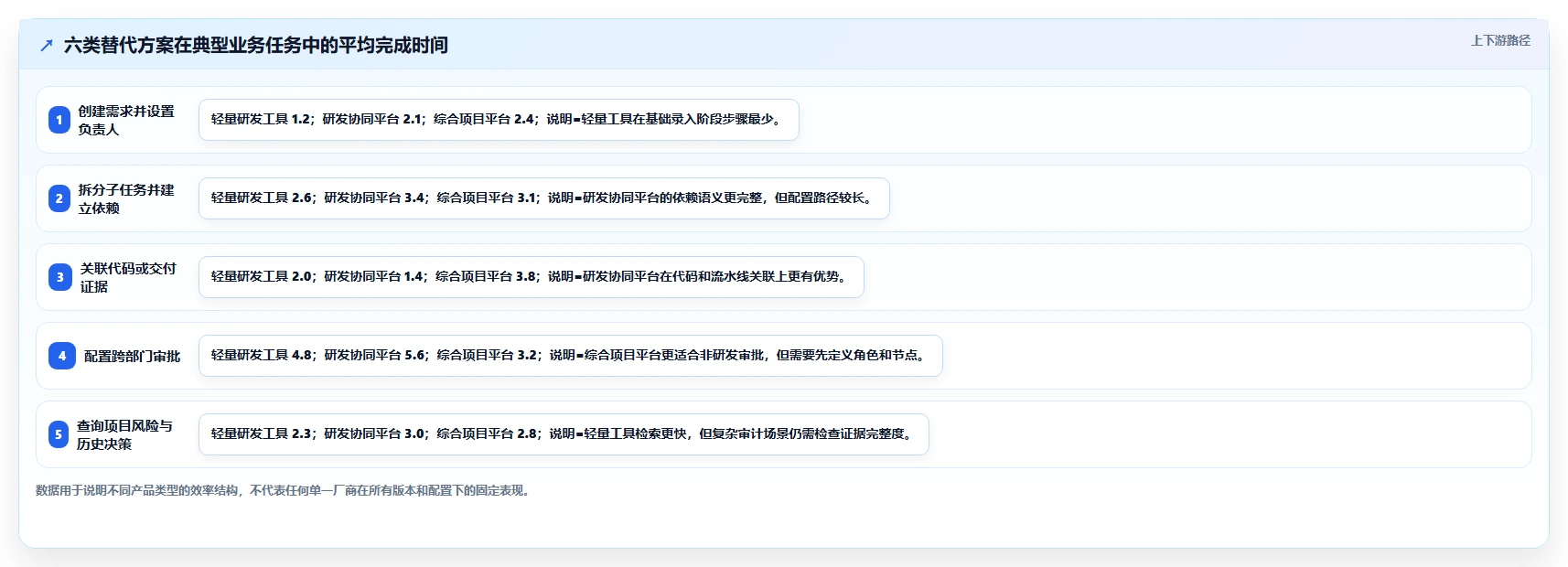The height and width of the screenshot is (567, 1568).
Task: Select step badge number 2
Action: pyautogui.click(x=59, y=198)
